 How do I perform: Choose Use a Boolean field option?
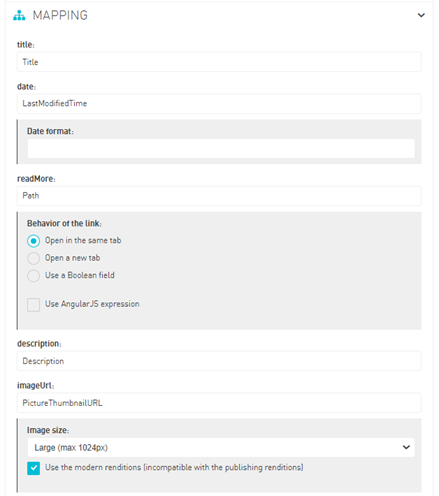pos(33,276)
